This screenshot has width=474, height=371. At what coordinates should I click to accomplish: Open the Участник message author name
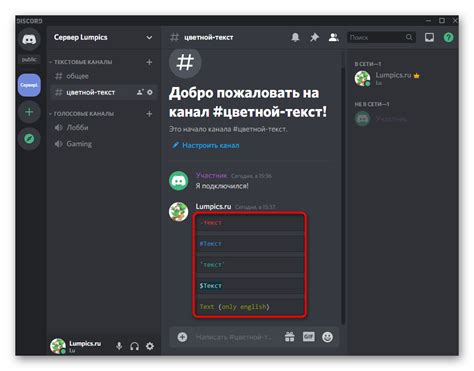coord(211,175)
